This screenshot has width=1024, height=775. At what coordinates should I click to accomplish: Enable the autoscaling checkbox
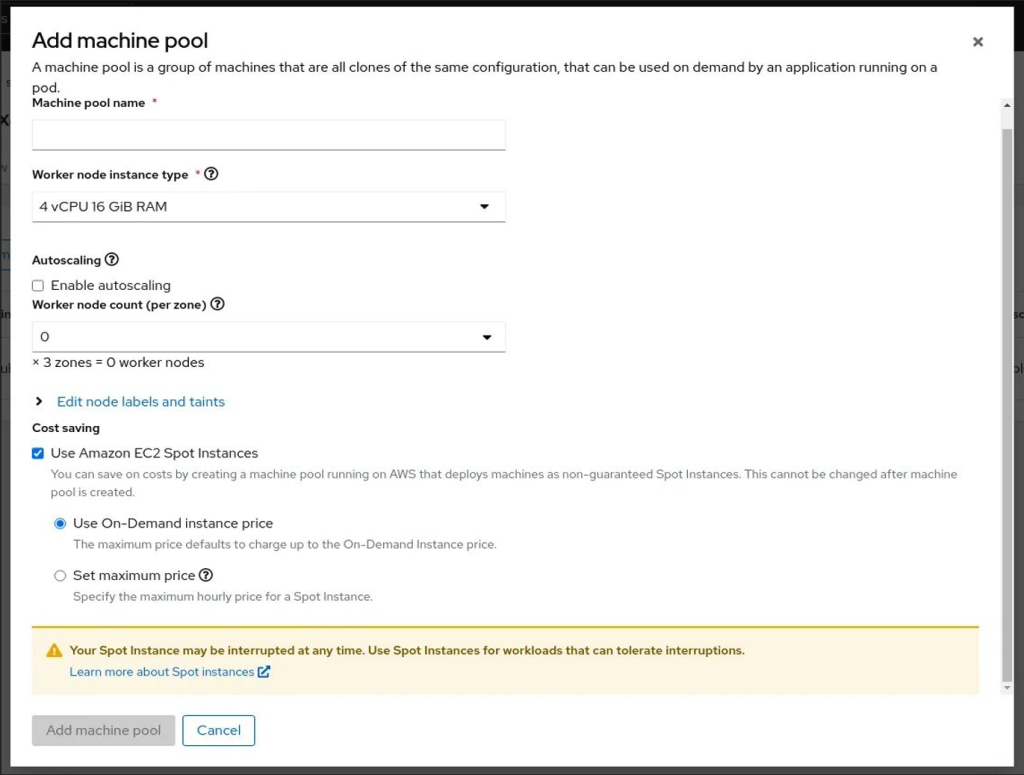[x=37, y=285]
